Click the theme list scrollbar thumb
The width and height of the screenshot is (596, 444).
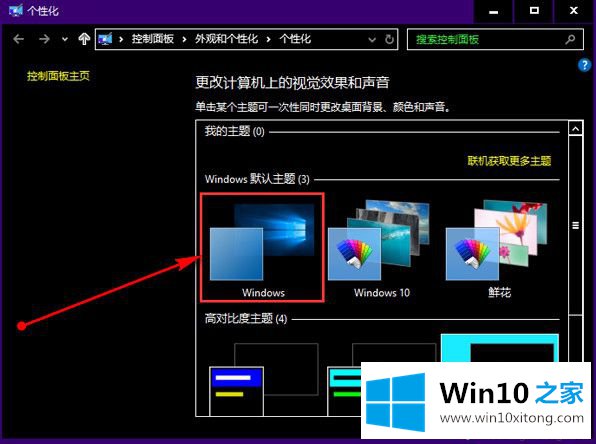click(575, 225)
